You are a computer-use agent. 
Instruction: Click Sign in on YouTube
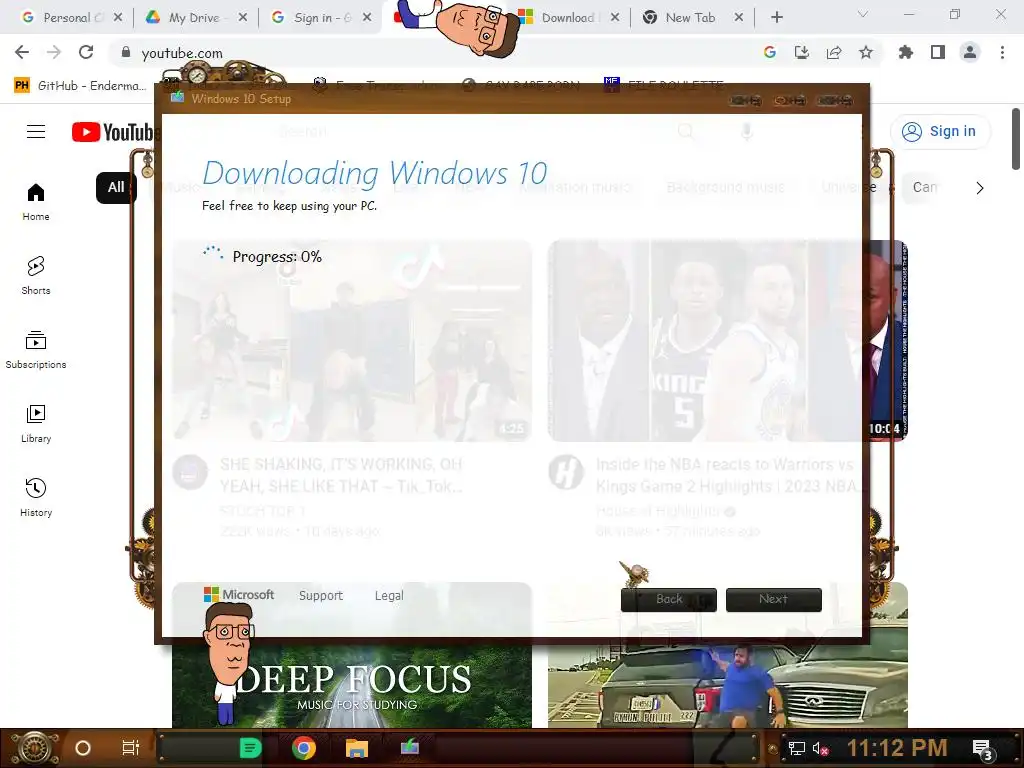940,132
